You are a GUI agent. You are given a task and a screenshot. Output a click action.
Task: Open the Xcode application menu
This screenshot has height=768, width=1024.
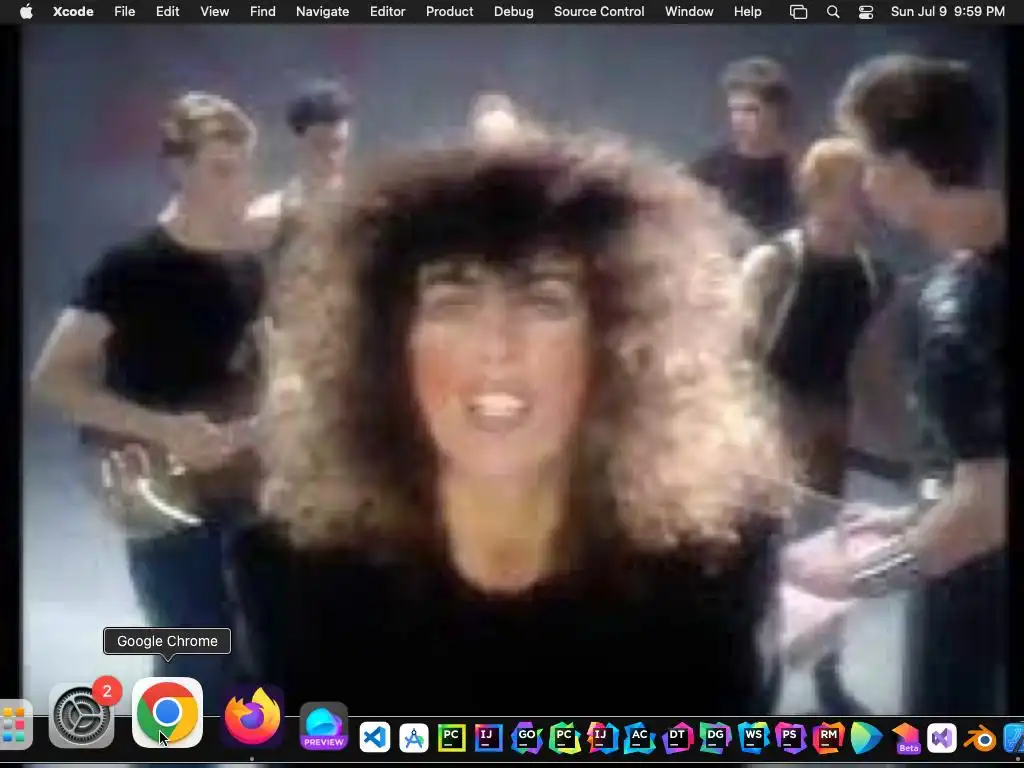[73, 11]
